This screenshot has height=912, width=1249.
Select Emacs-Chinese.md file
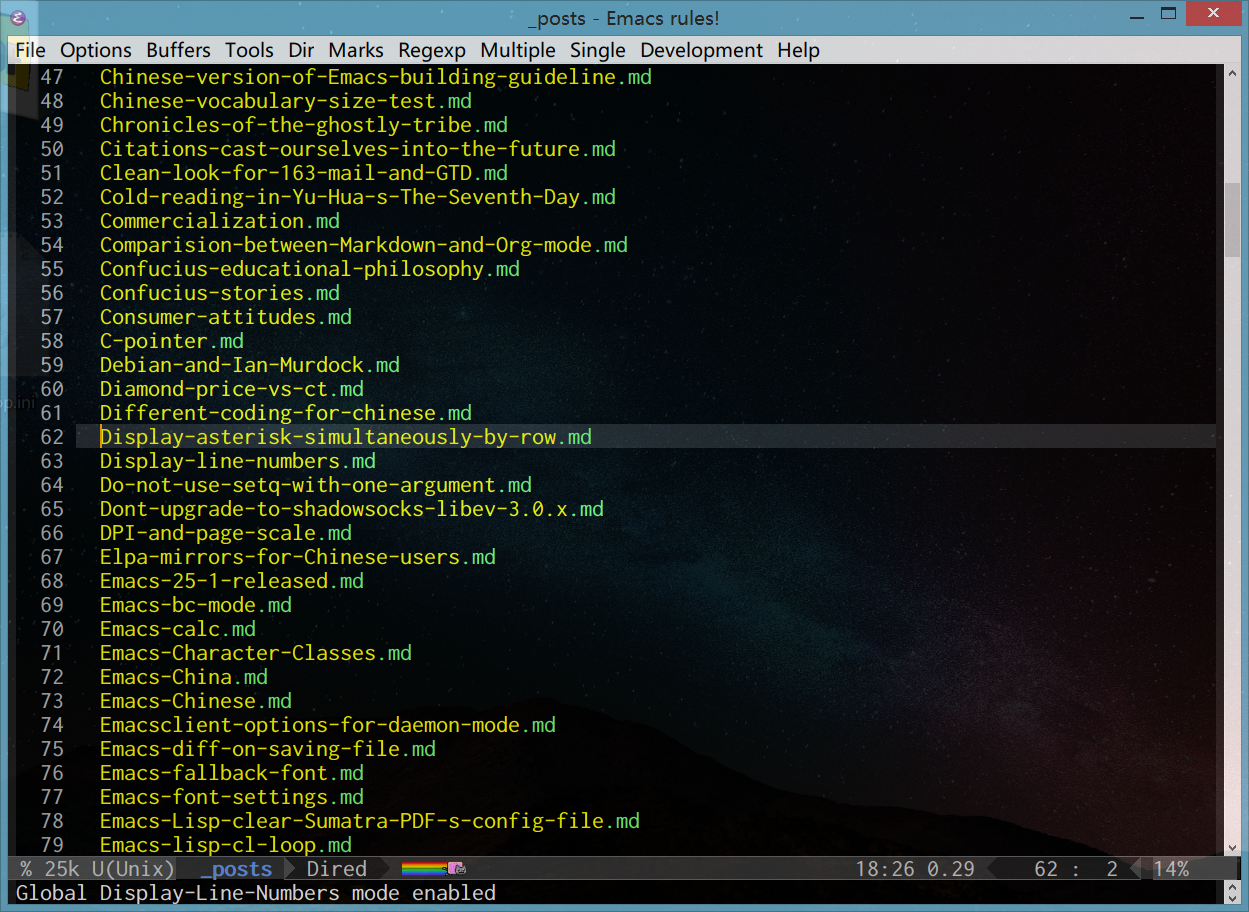pos(196,701)
